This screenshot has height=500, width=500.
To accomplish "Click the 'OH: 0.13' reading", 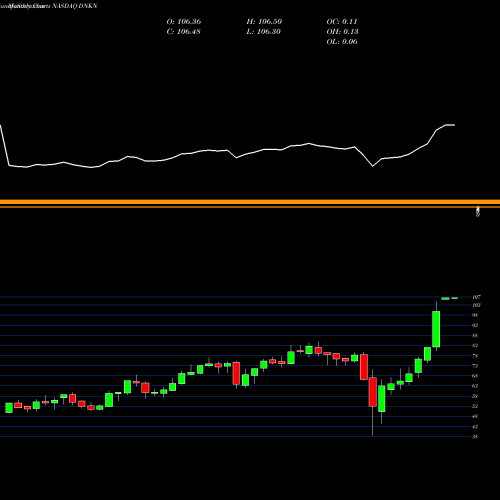I will pyautogui.click(x=342, y=32).
